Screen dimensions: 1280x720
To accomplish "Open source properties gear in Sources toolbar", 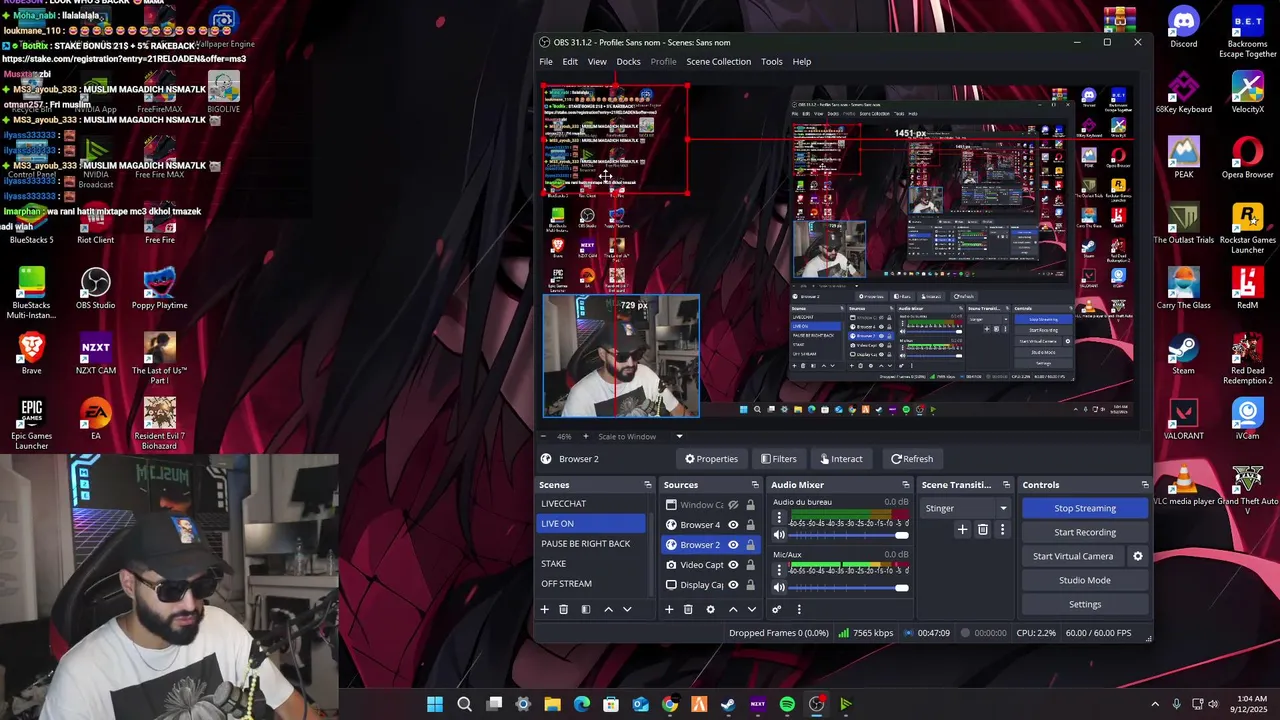I will (711, 609).
